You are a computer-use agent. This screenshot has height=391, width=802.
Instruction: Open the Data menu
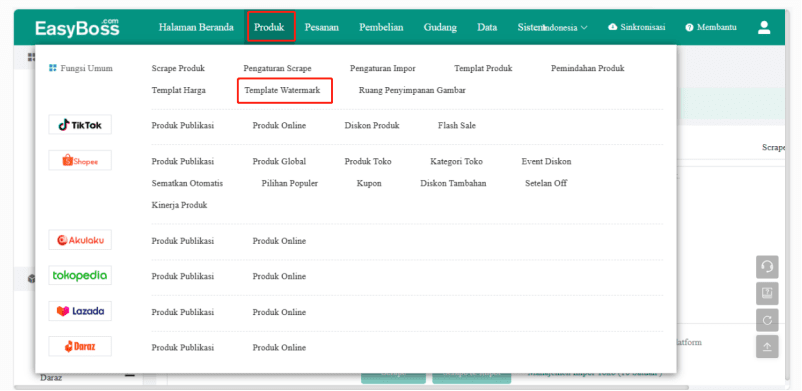[487, 28]
